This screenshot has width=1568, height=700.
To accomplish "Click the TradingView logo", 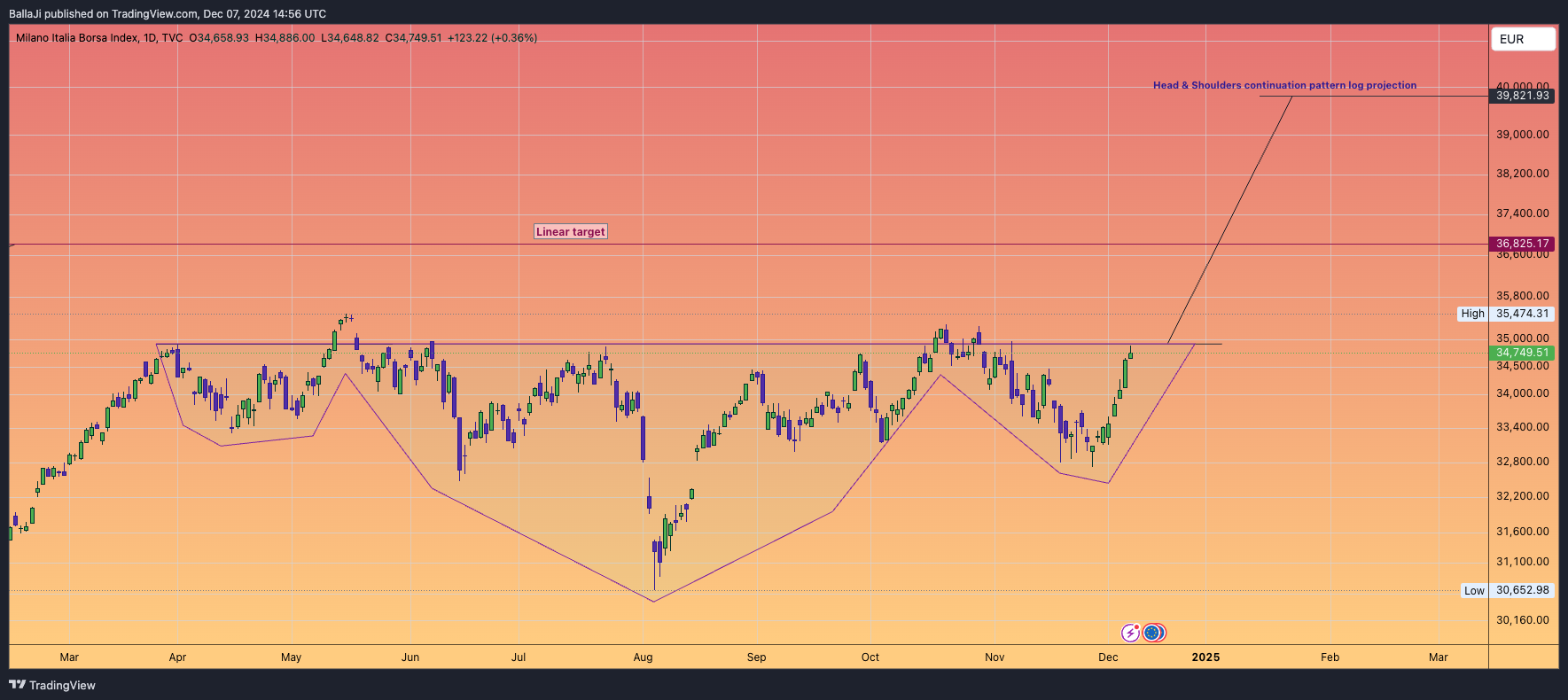I will 52,685.
